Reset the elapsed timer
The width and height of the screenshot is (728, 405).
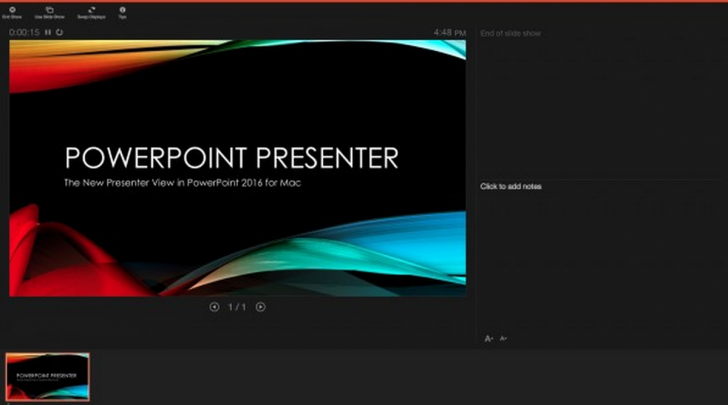[59, 33]
